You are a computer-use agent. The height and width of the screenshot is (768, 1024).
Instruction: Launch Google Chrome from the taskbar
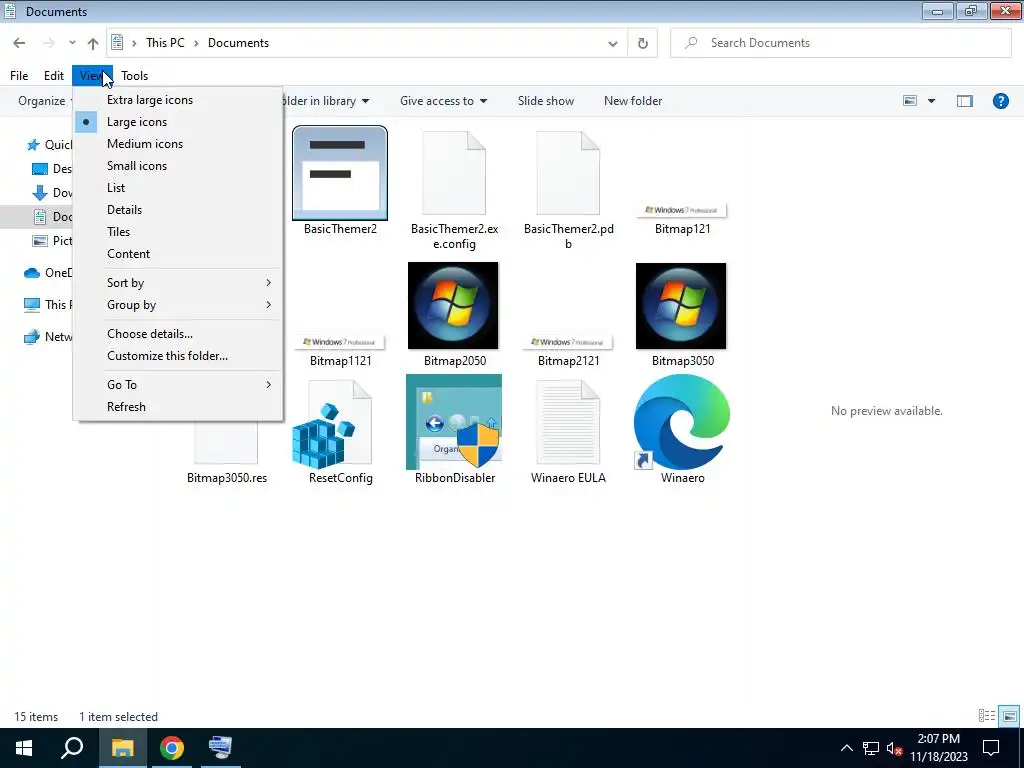tap(171, 748)
